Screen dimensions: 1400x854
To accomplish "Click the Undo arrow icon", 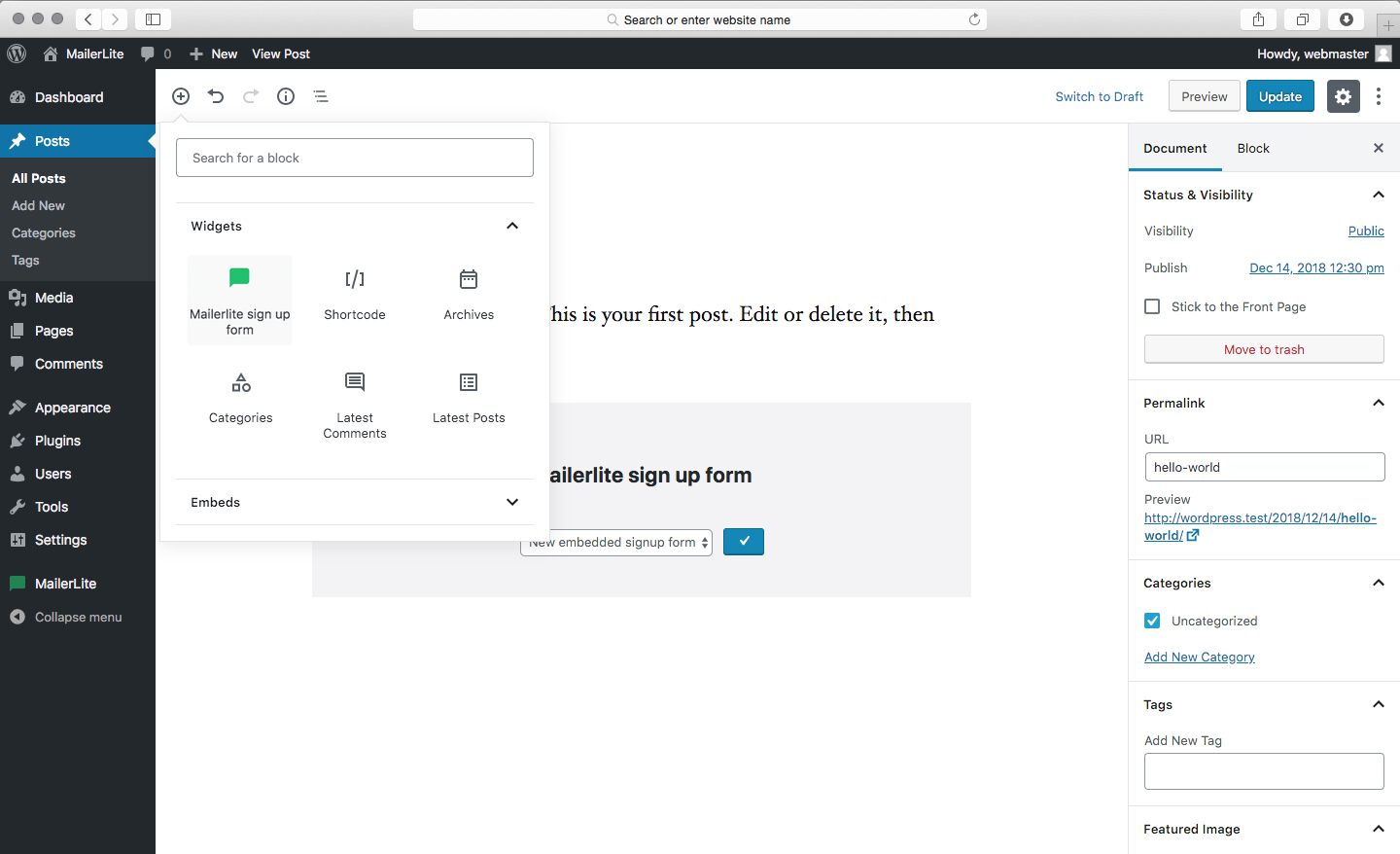I will [x=215, y=96].
